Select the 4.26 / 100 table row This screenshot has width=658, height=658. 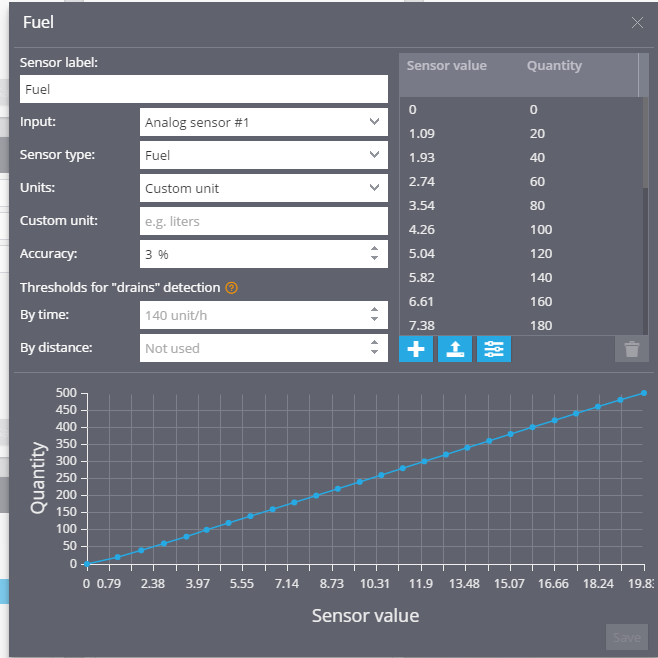(x=521, y=230)
